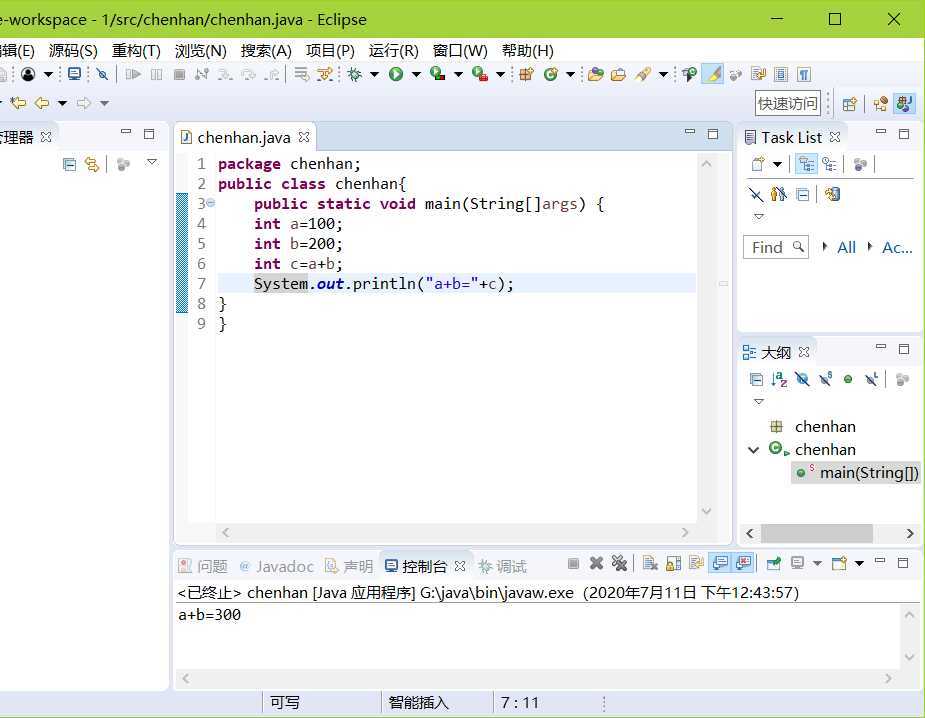Click Remove All Terminated Launches icon

[619, 563]
